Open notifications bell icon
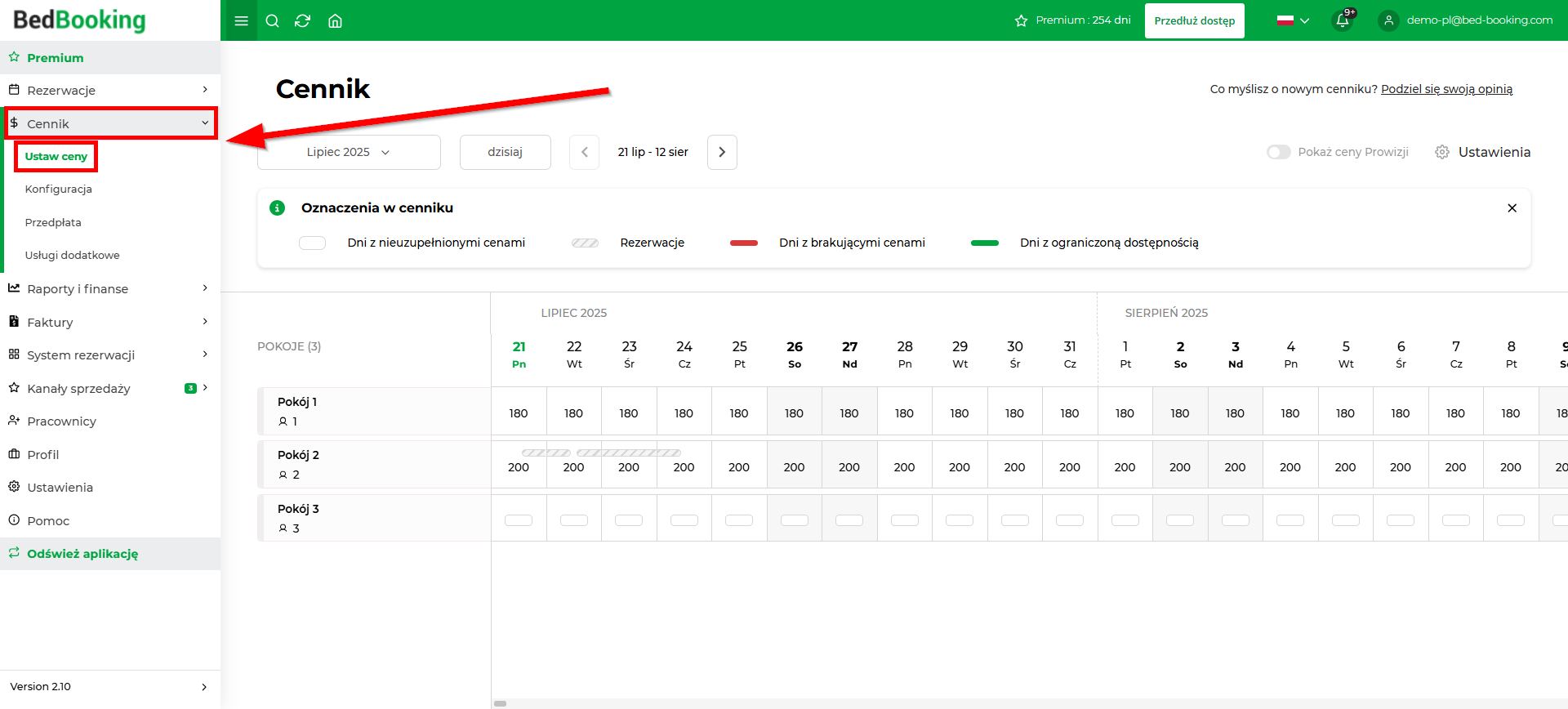 (x=1342, y=20)
